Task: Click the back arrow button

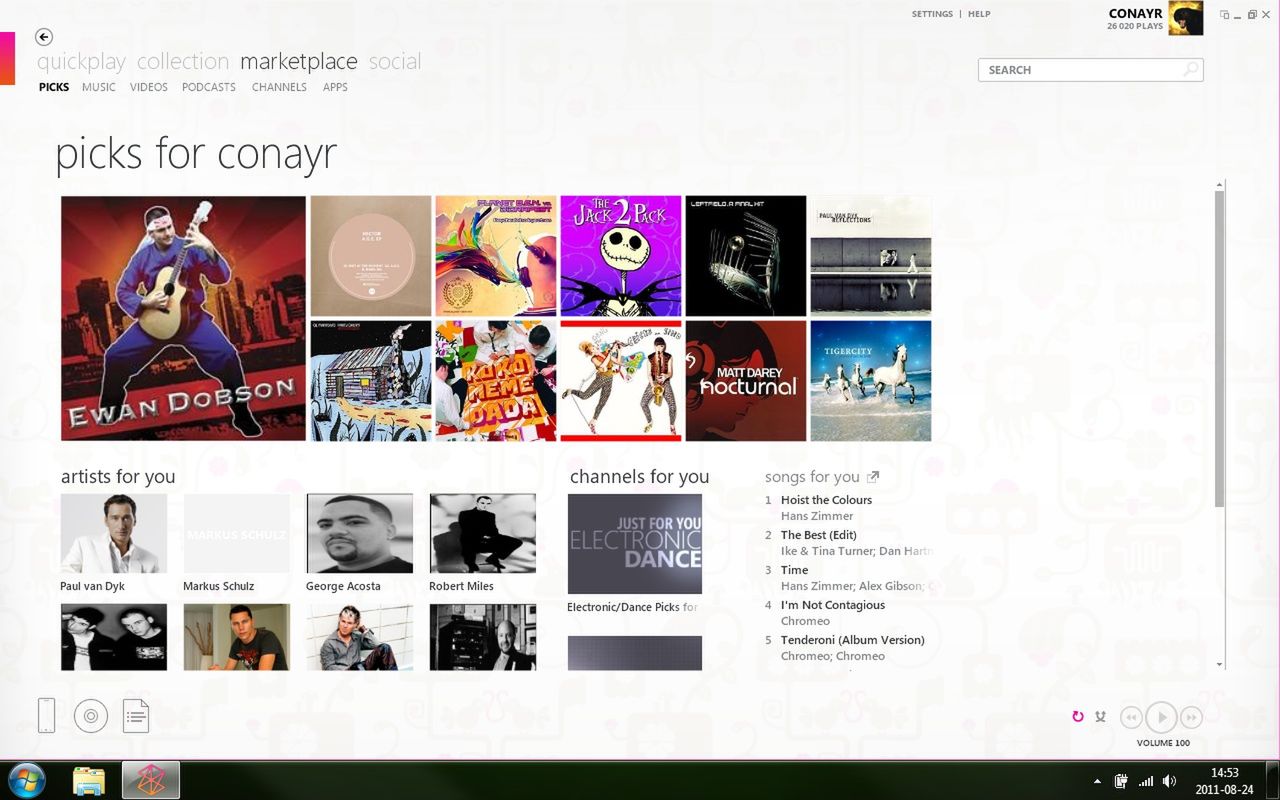Action: tap(44, 37)
